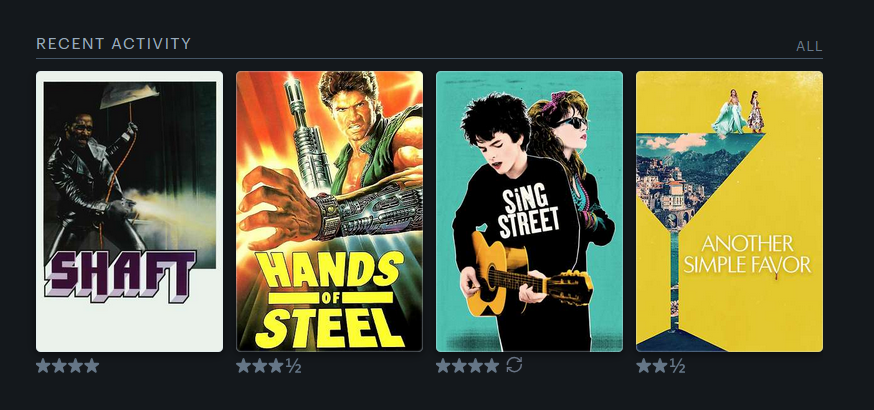Click the last star under Sing Street

pos(491,366)
